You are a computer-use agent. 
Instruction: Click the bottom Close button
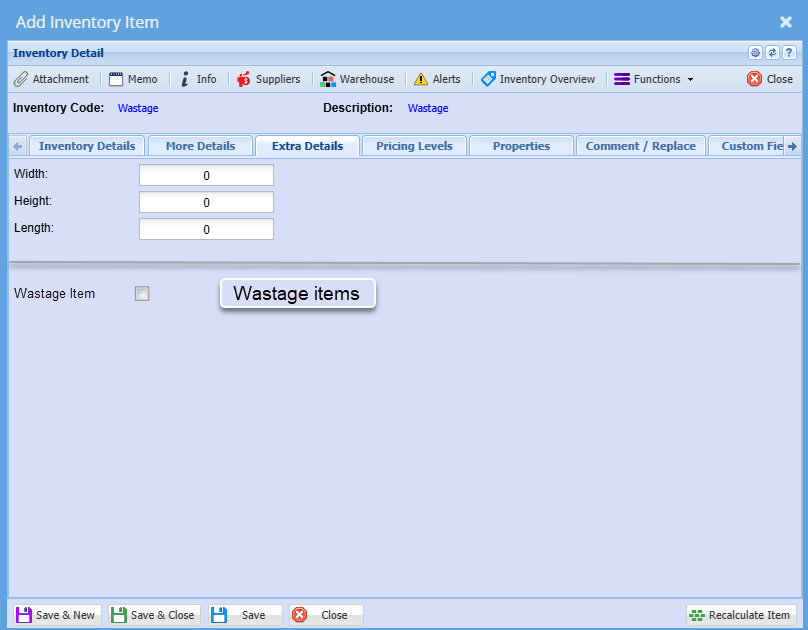326,615
